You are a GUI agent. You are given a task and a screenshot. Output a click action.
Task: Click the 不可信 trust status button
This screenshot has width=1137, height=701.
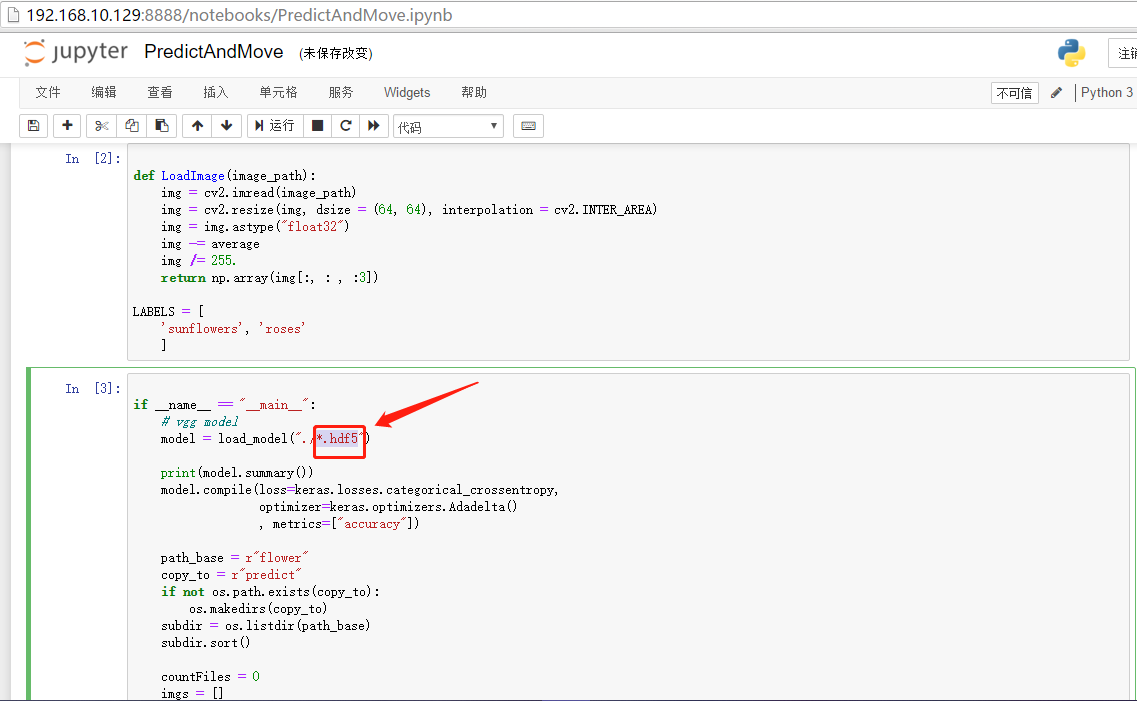point(1014,92)
